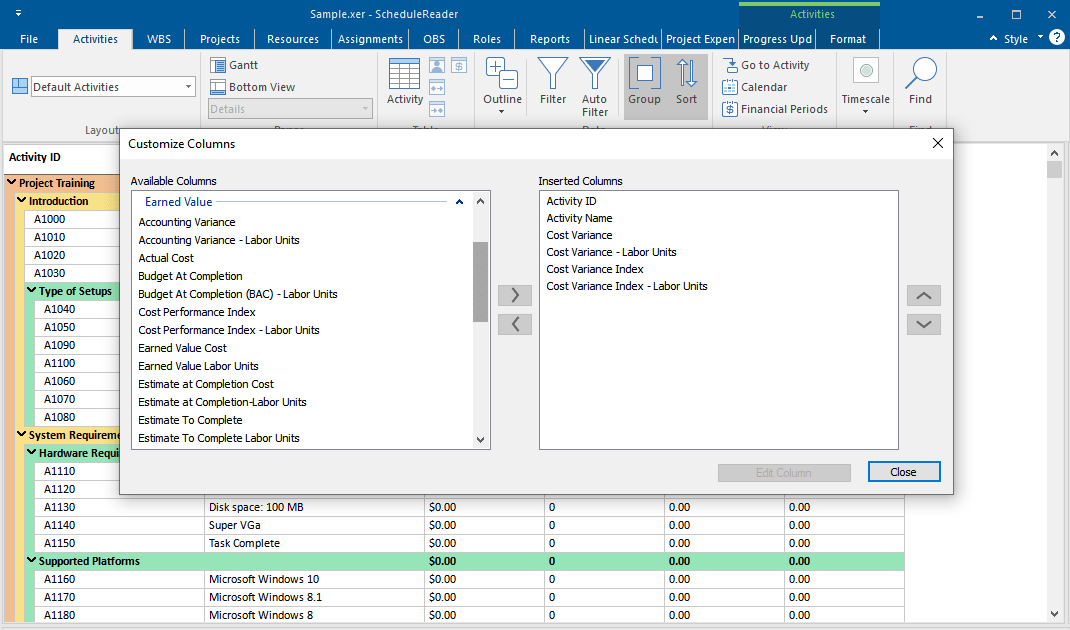Open the Outline dropdown arrow
This screenshot has width=1070, height=630.
[502, 112]
